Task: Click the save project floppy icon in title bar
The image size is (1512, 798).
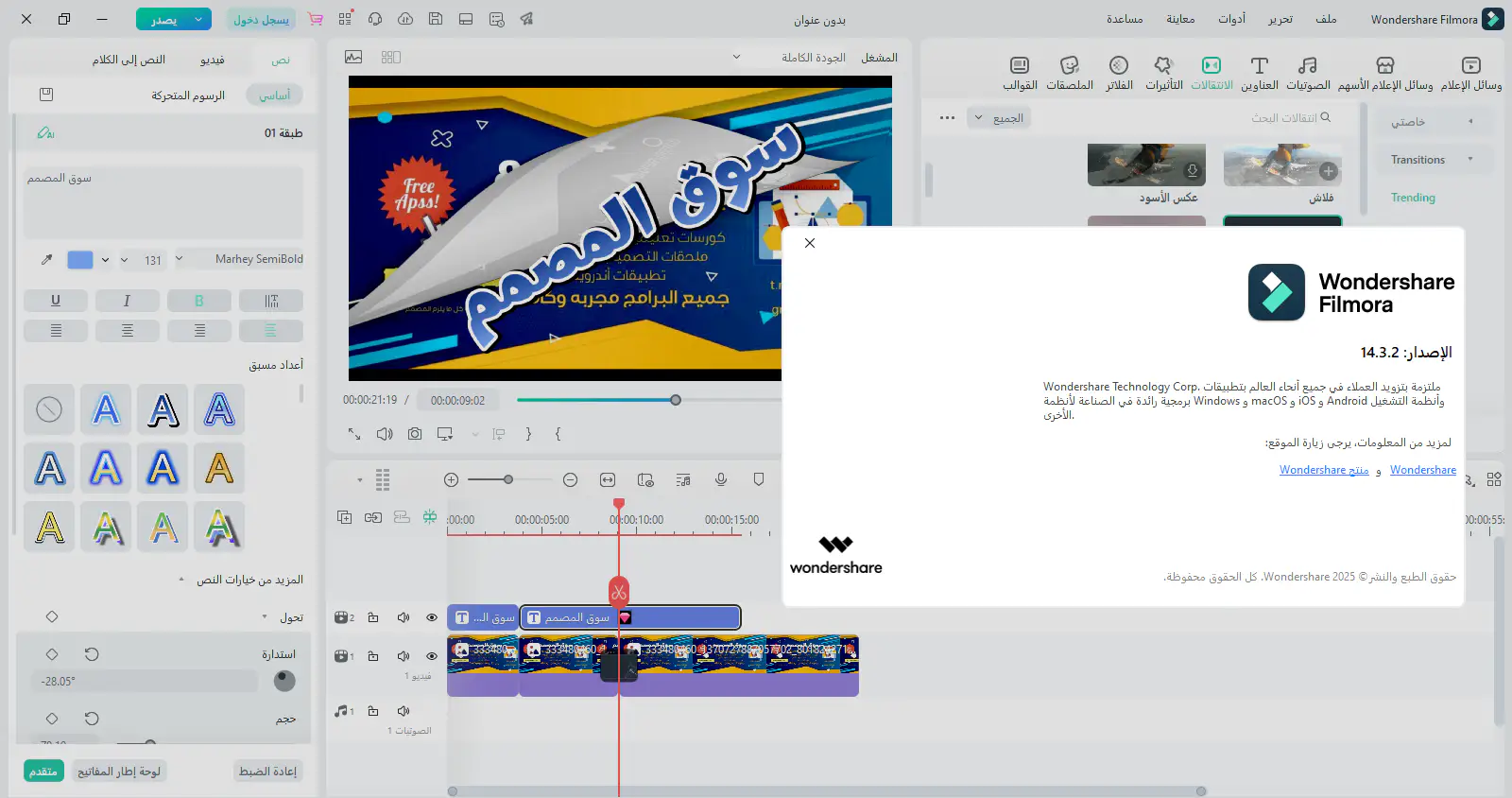Action: [x=436, y=19]
